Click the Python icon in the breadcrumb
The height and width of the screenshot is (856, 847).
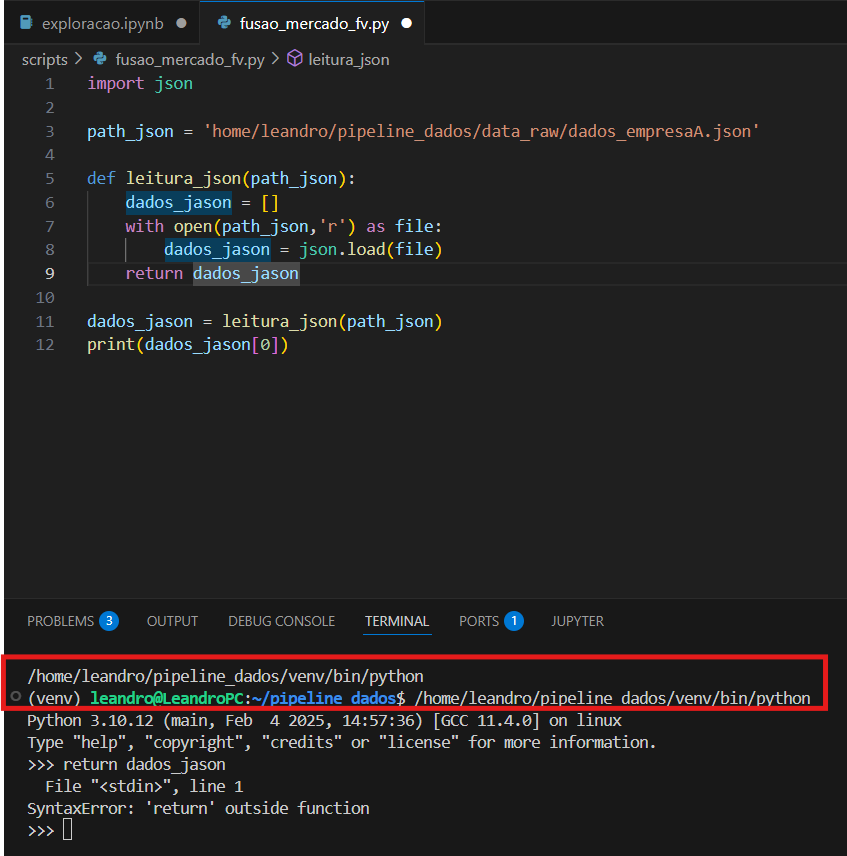pyautogui.click(x=100, y=58)
